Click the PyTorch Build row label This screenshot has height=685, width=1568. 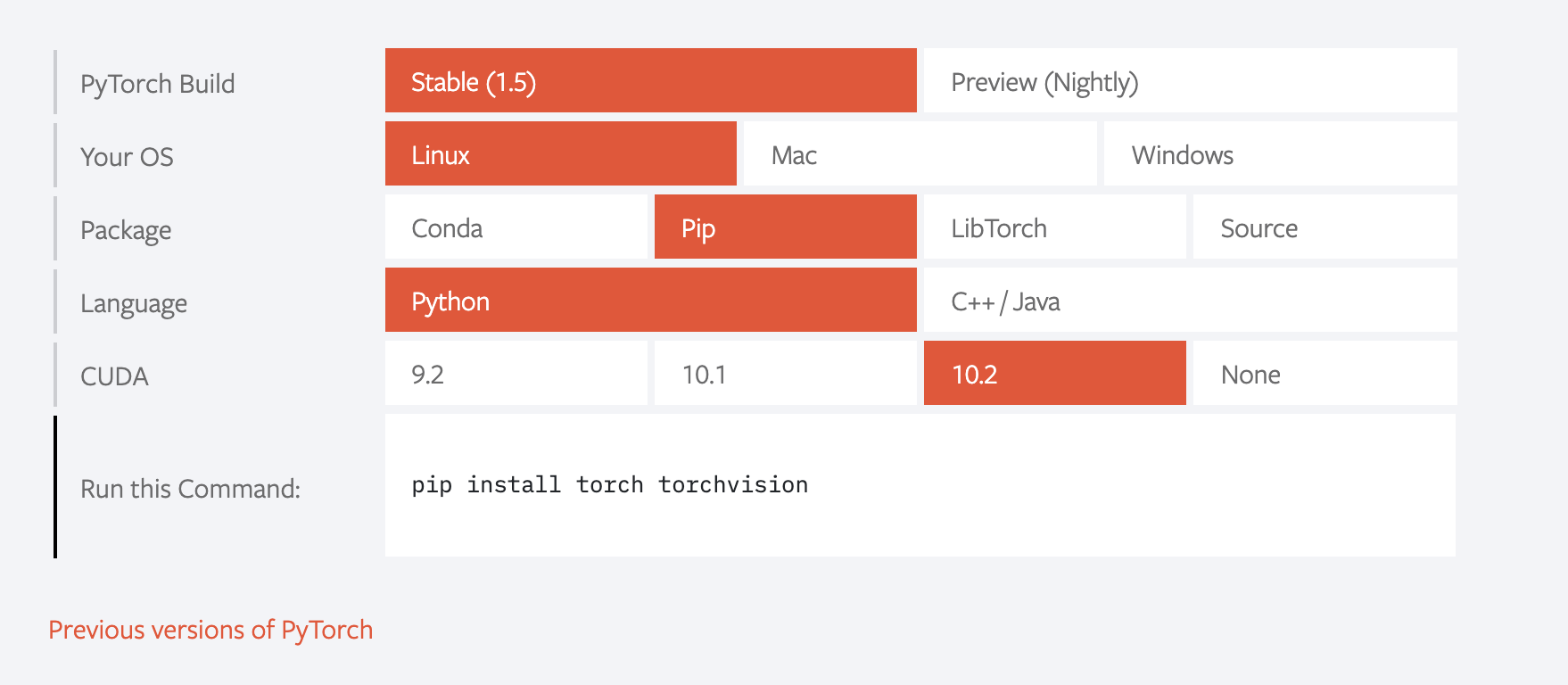tap(158, 84)
